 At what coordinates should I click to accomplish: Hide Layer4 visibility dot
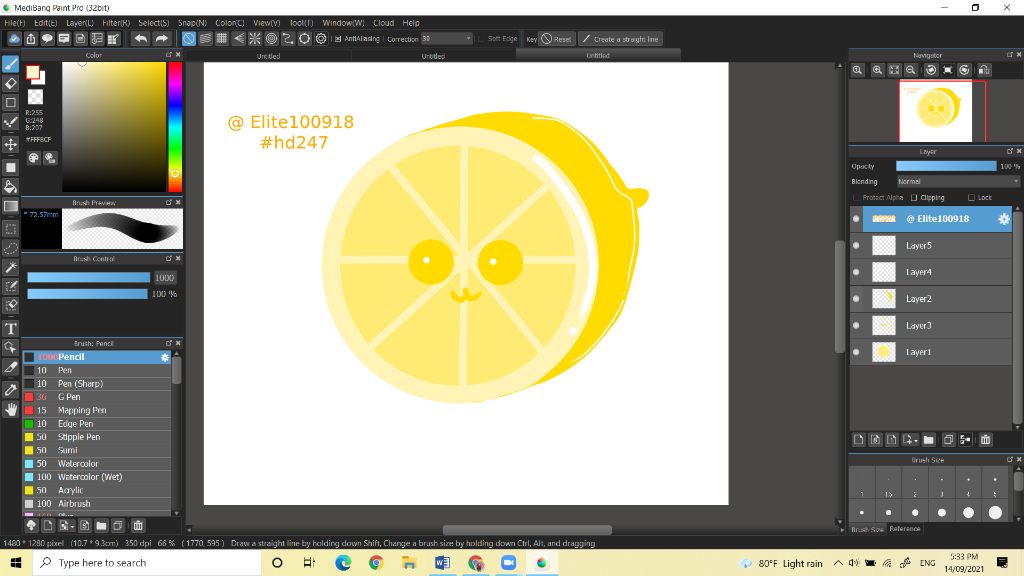[x=856, y=272]
